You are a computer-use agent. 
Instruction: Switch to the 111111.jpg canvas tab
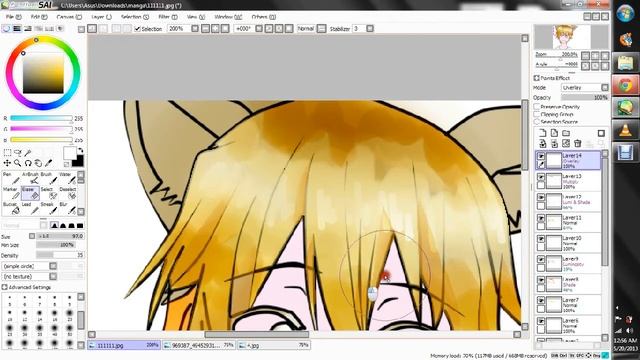tap(124, 345)
